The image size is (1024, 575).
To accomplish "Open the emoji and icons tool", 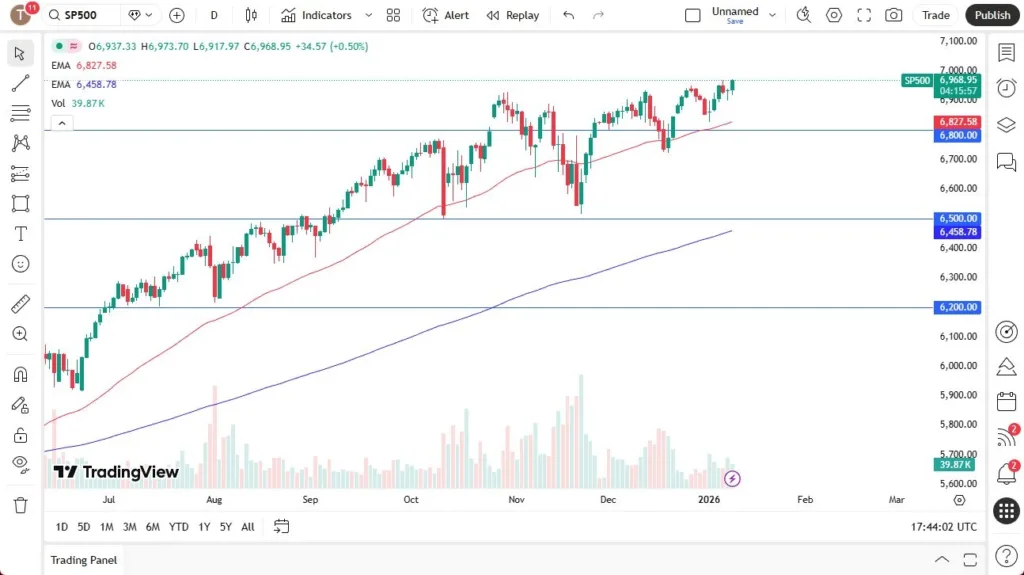I will point(20,264).
